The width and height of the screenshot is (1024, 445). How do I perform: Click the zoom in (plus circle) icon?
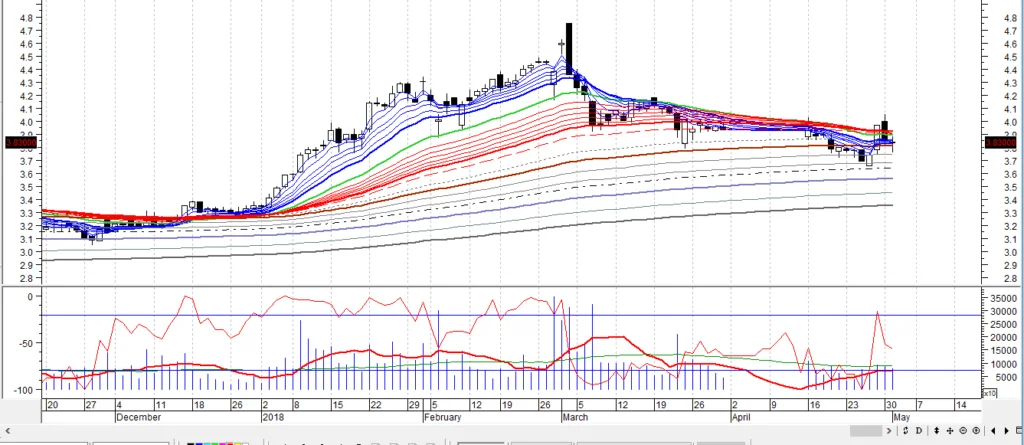pos(976,431)
